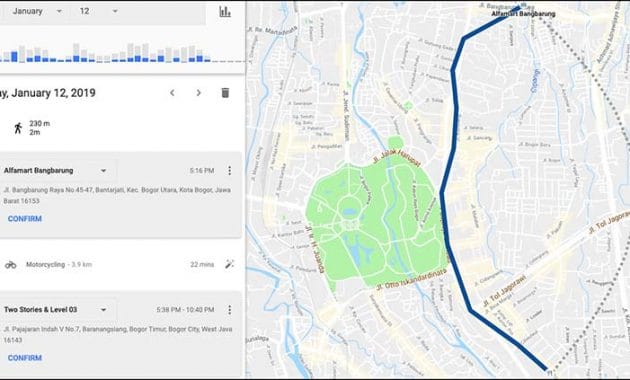Open the bar chart statistics icon

[225, 11]
